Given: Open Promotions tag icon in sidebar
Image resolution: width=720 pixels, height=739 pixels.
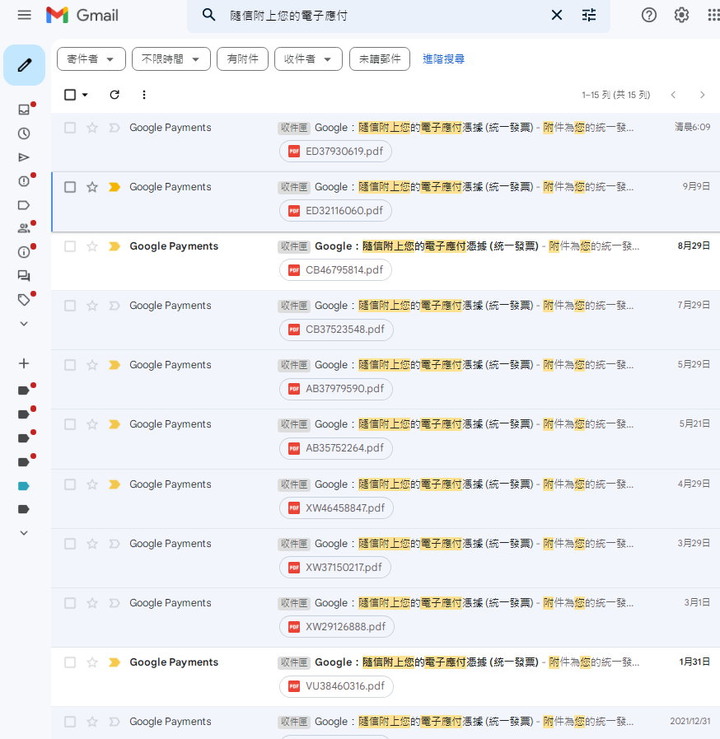Looking at the screenshot, I should (24, 299).
